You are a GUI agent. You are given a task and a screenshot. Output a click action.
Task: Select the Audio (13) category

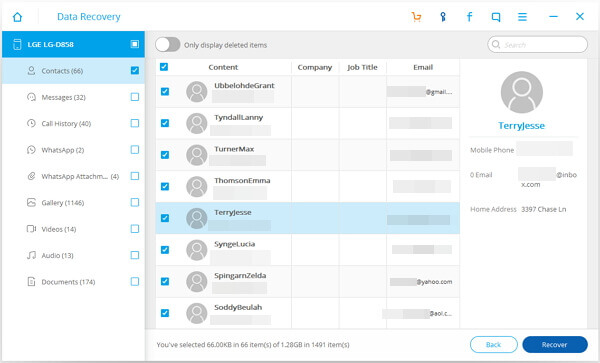click(73, 256)
